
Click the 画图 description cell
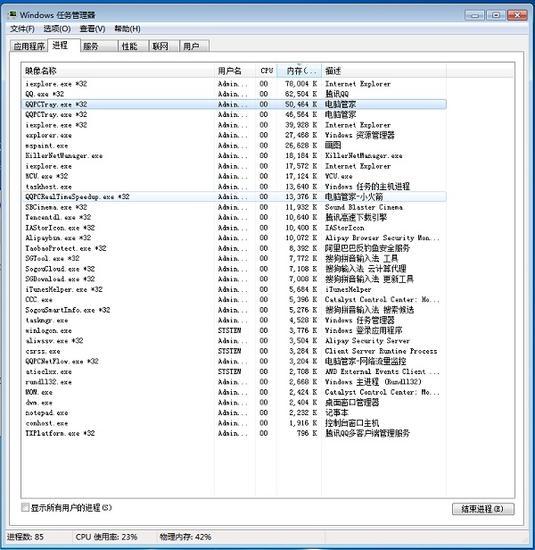333,145
